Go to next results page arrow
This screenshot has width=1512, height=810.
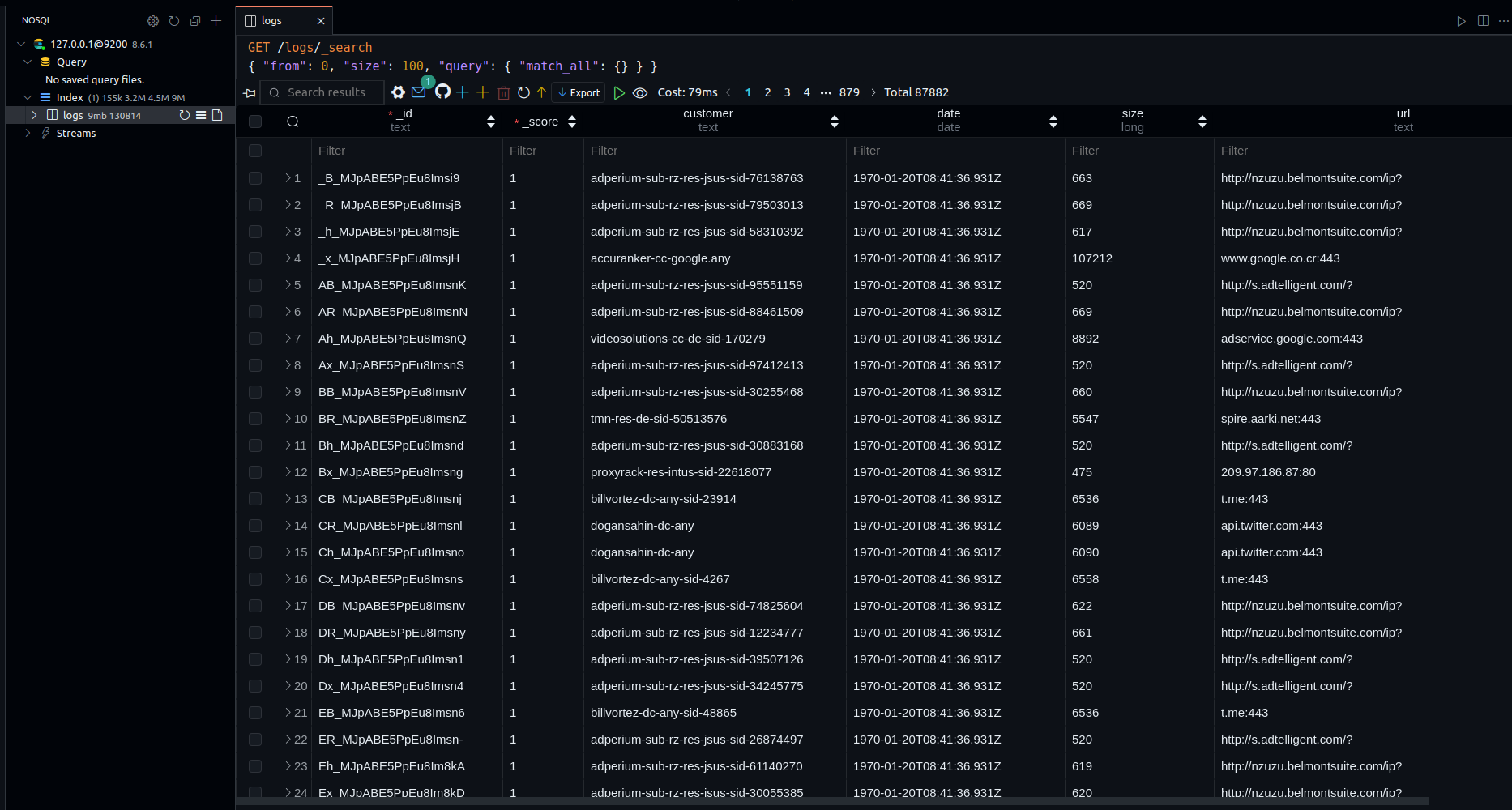(x=873, y=92)
